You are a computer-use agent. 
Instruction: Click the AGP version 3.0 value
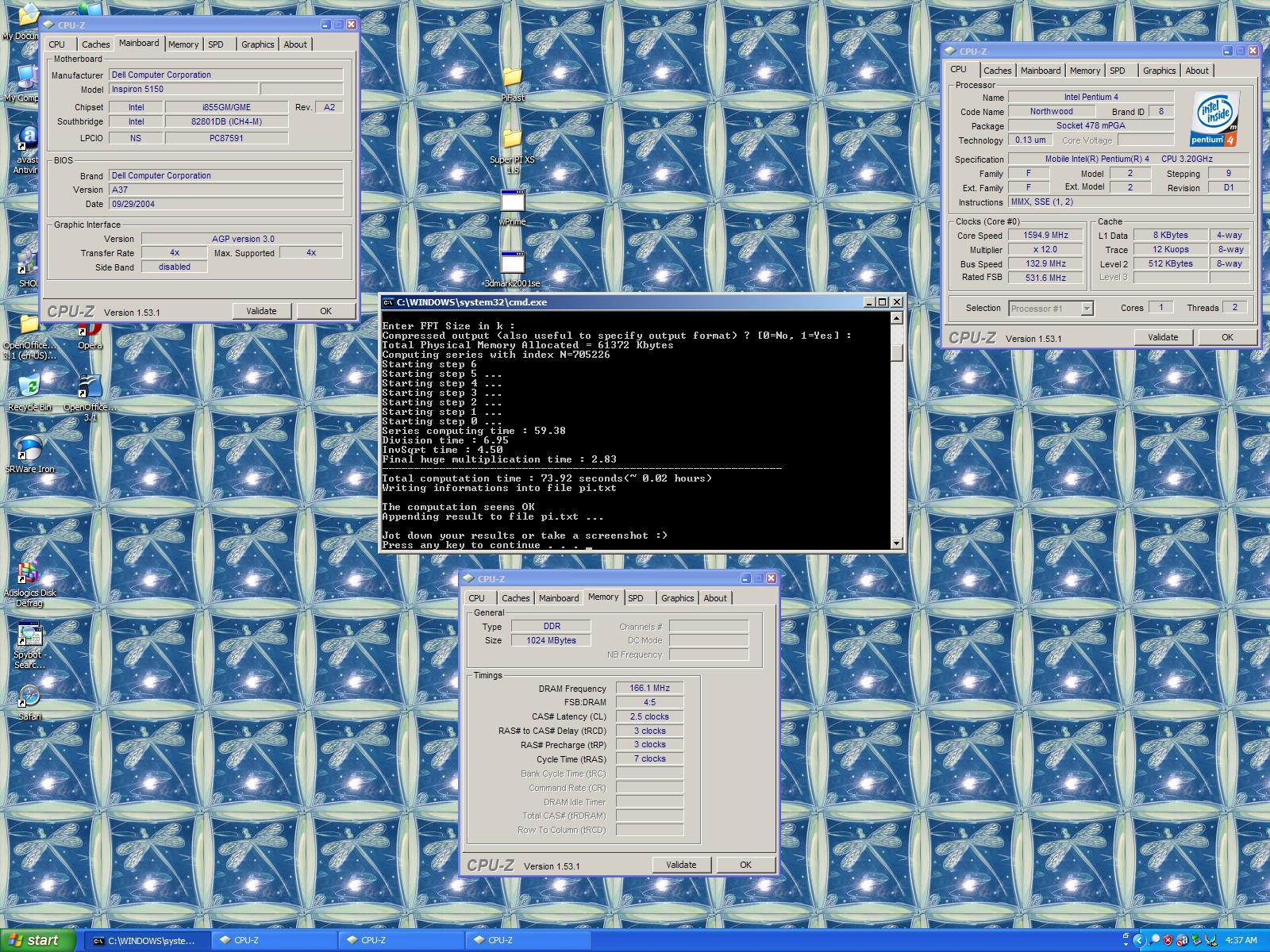(x=242, y=239)
